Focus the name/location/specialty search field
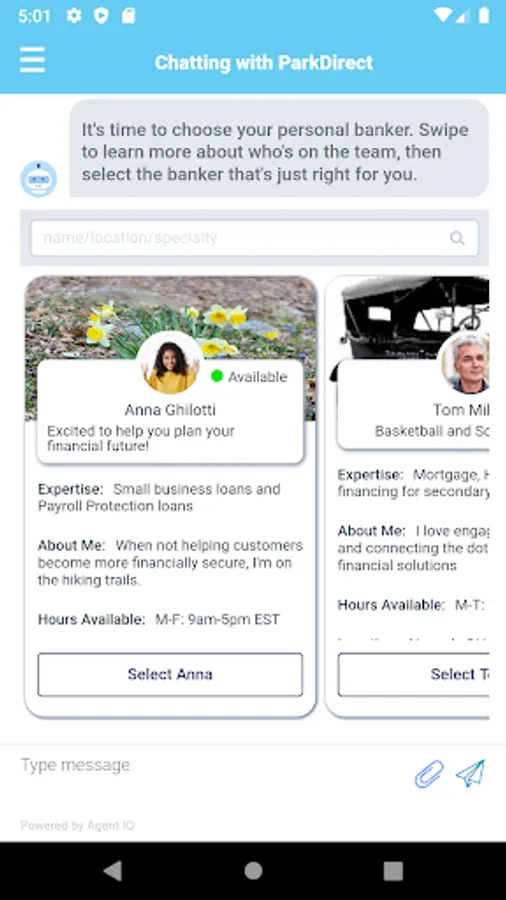Screen dimensions: 506x900 pos(254,238)
